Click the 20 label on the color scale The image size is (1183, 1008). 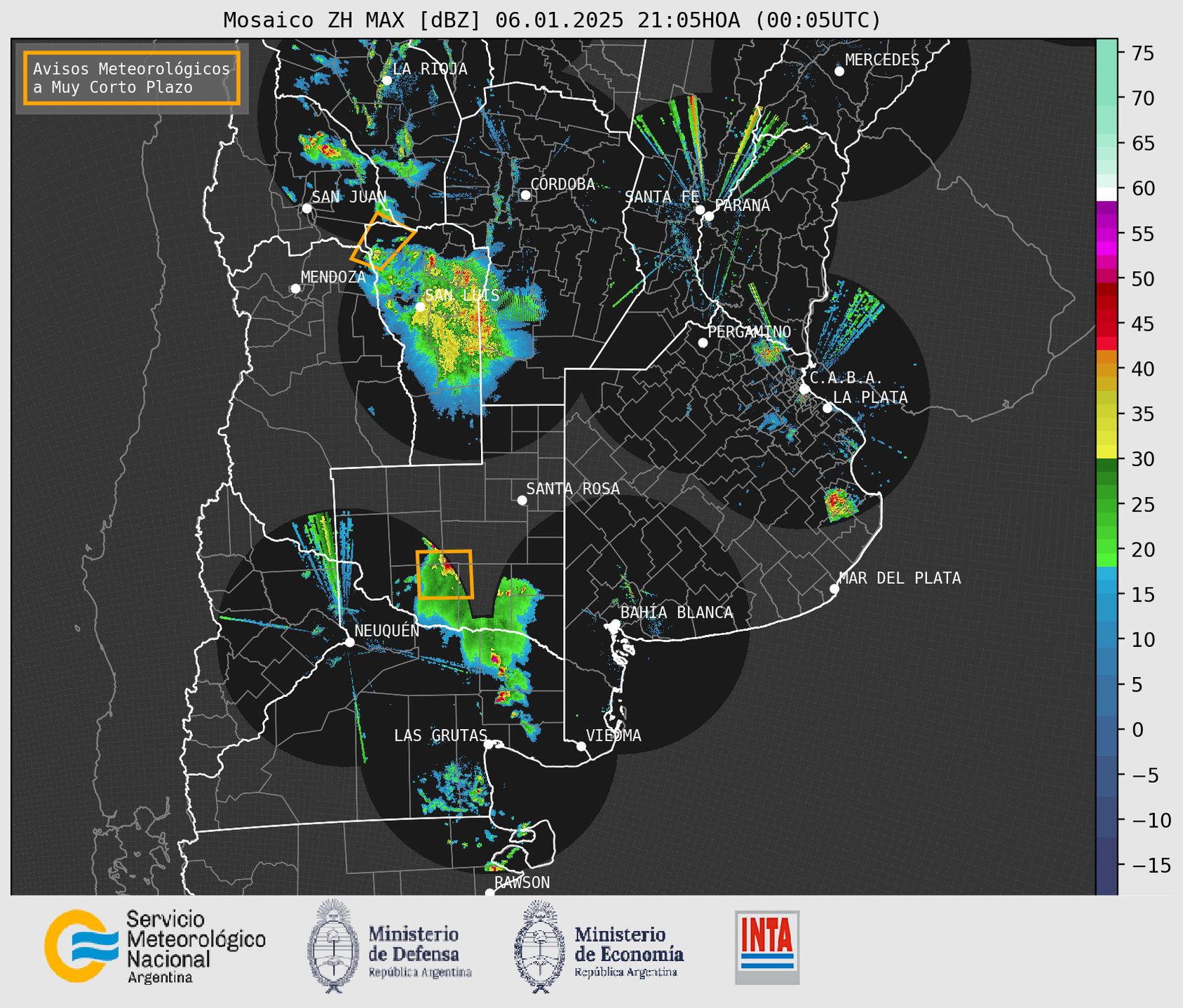pos(1142,550)
